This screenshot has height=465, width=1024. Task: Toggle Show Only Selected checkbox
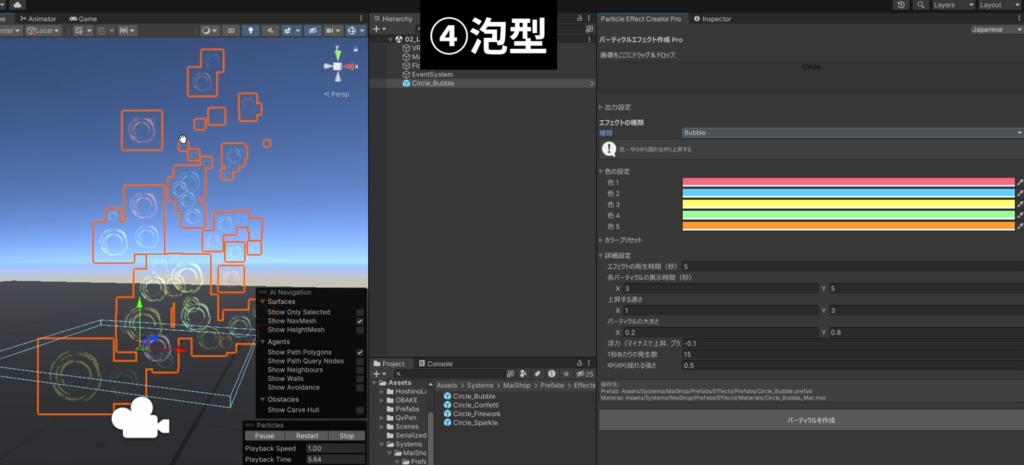point(360,312)
